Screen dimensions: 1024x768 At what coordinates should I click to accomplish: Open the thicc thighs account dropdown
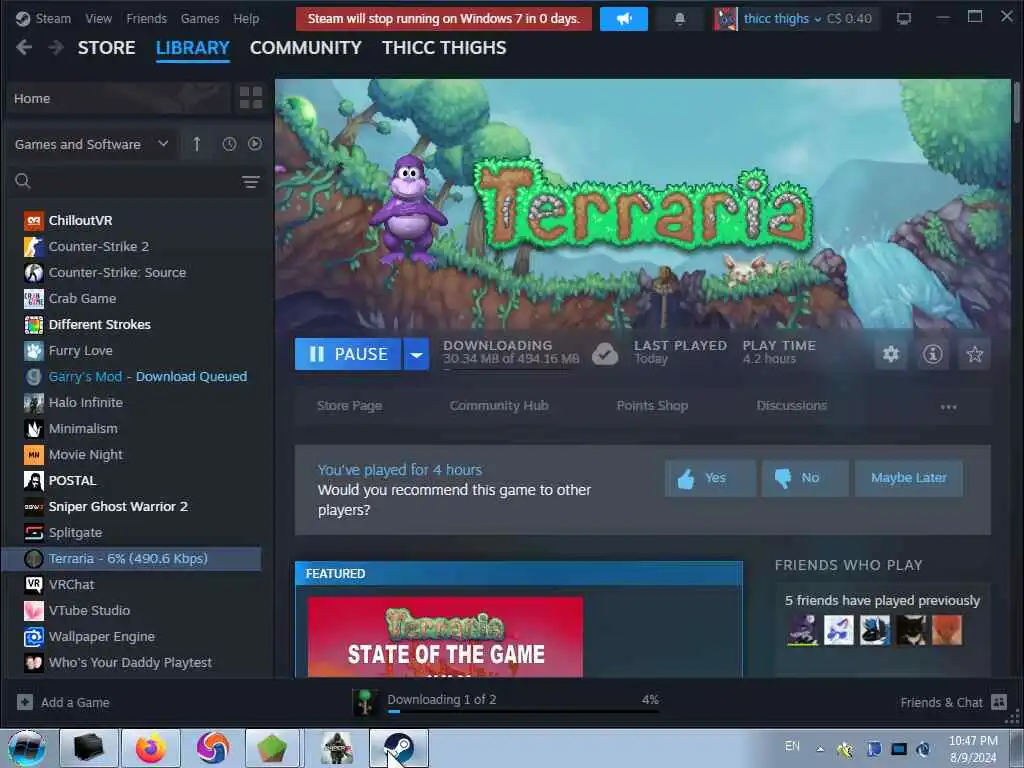[782, 19]
